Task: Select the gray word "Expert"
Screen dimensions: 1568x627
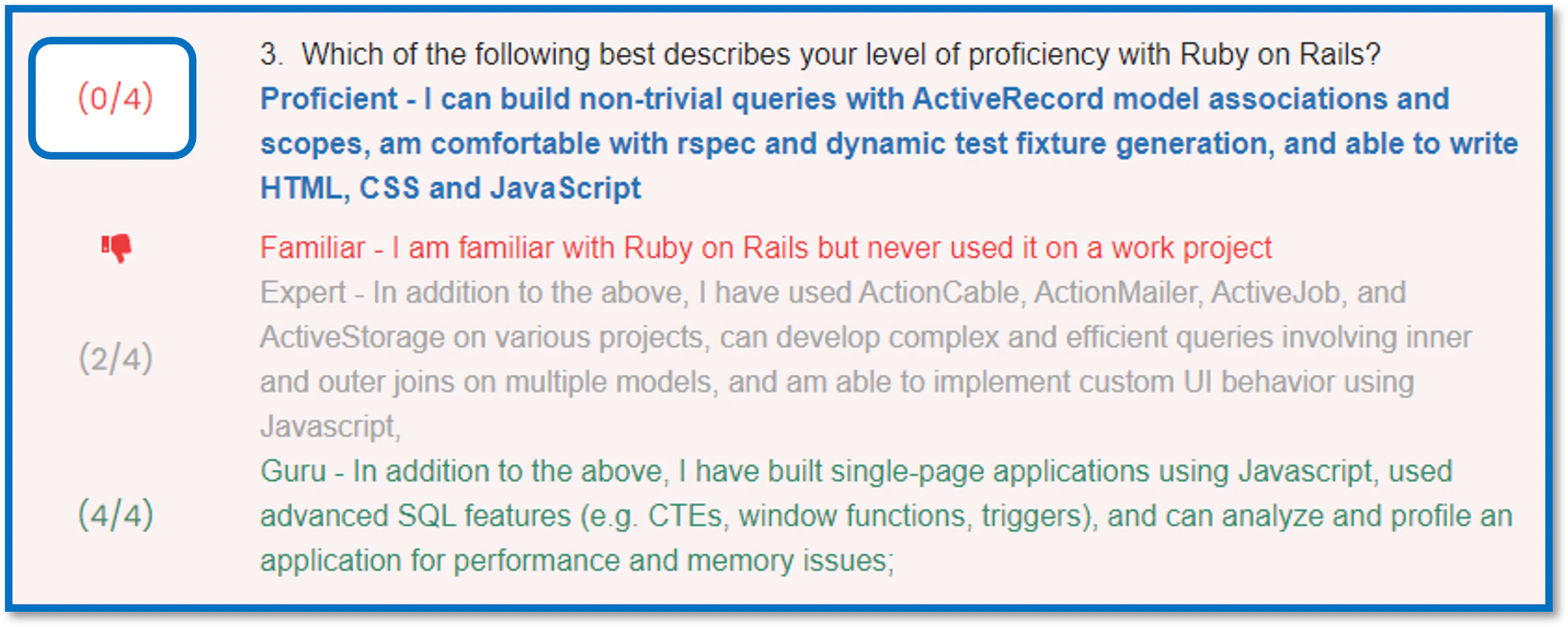Action: [303, 293]
